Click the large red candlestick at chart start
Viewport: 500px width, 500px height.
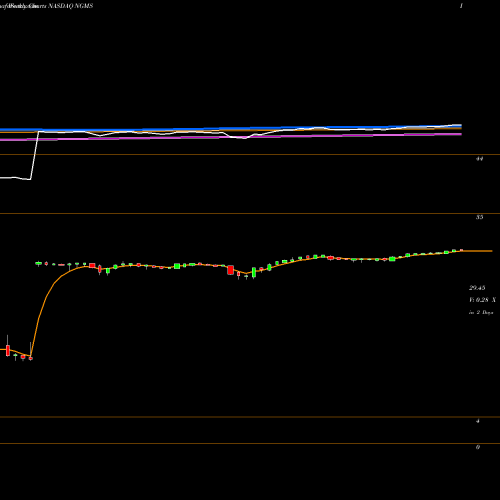pyautogui.click(x=8, y=351)
